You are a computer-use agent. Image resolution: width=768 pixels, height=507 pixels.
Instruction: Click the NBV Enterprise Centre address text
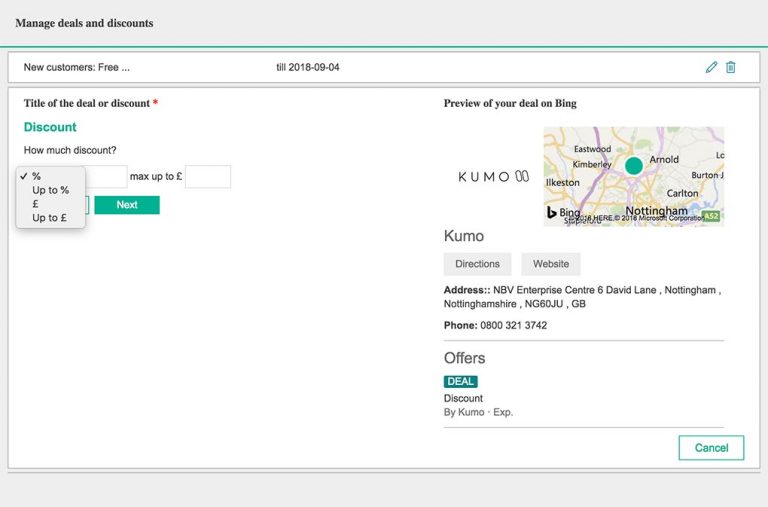583,297
